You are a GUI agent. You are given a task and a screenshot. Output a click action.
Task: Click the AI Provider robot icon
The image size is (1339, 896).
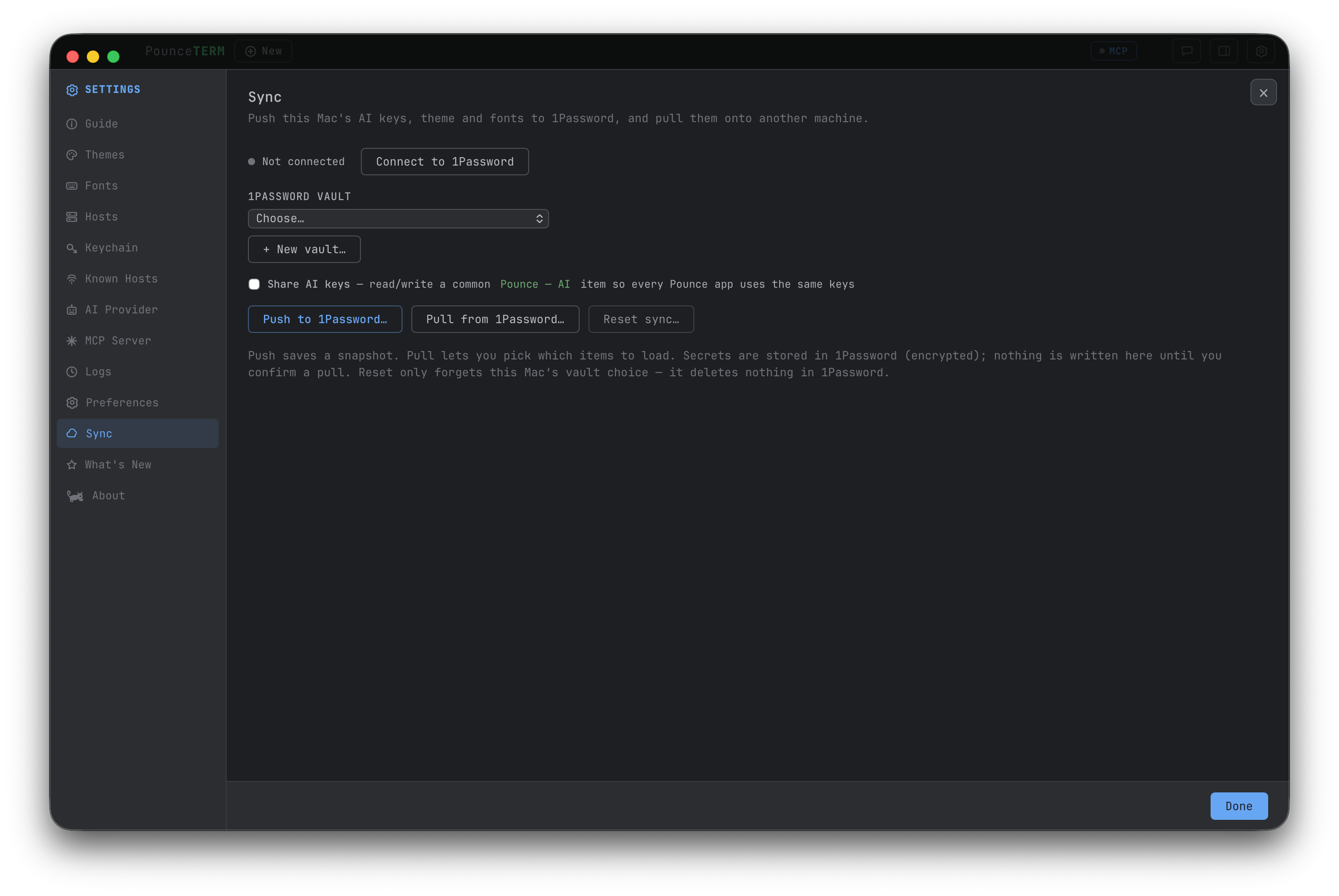[71, 310]
